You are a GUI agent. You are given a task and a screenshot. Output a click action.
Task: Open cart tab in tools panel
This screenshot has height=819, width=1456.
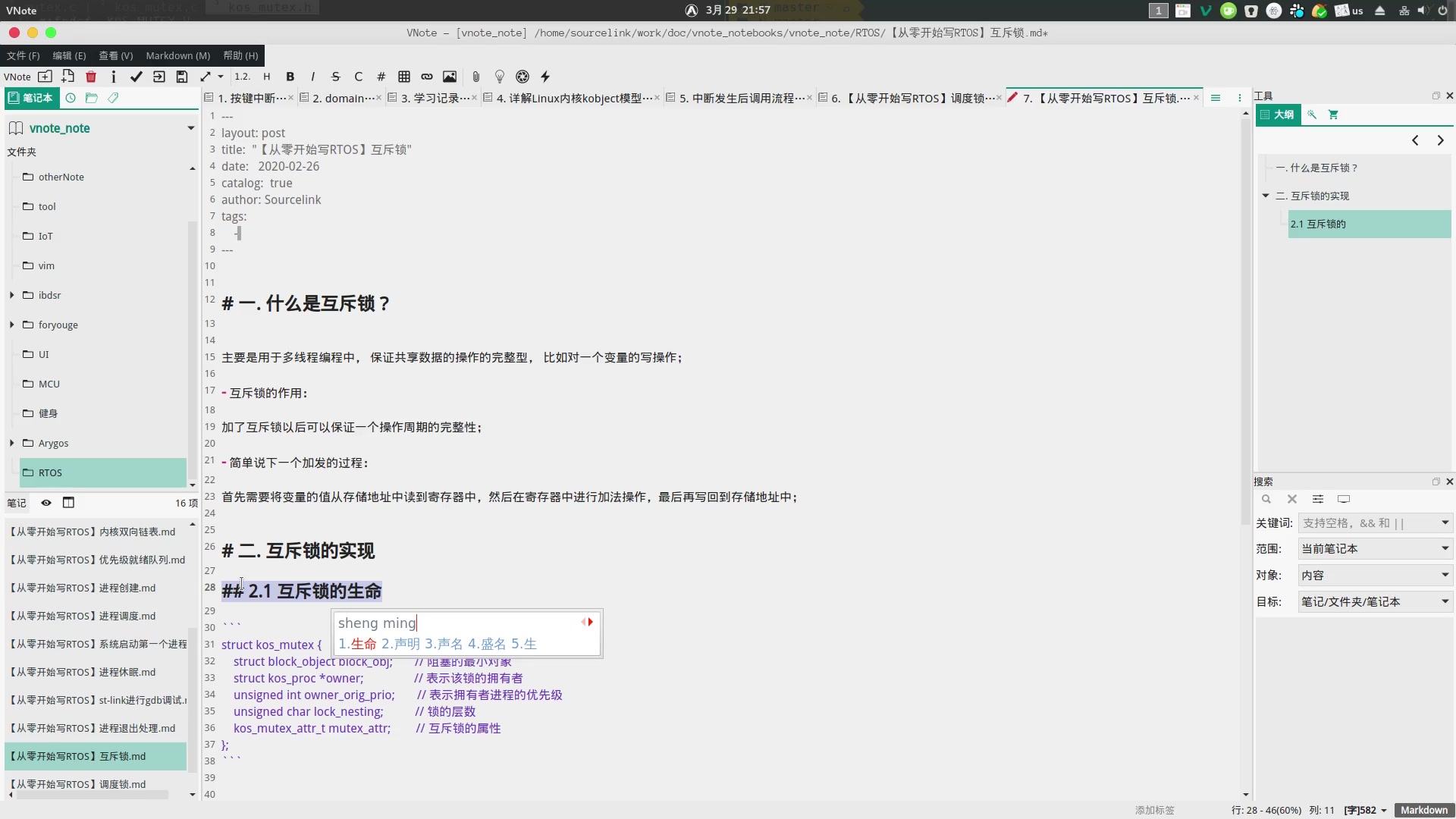pos(1333,115)
